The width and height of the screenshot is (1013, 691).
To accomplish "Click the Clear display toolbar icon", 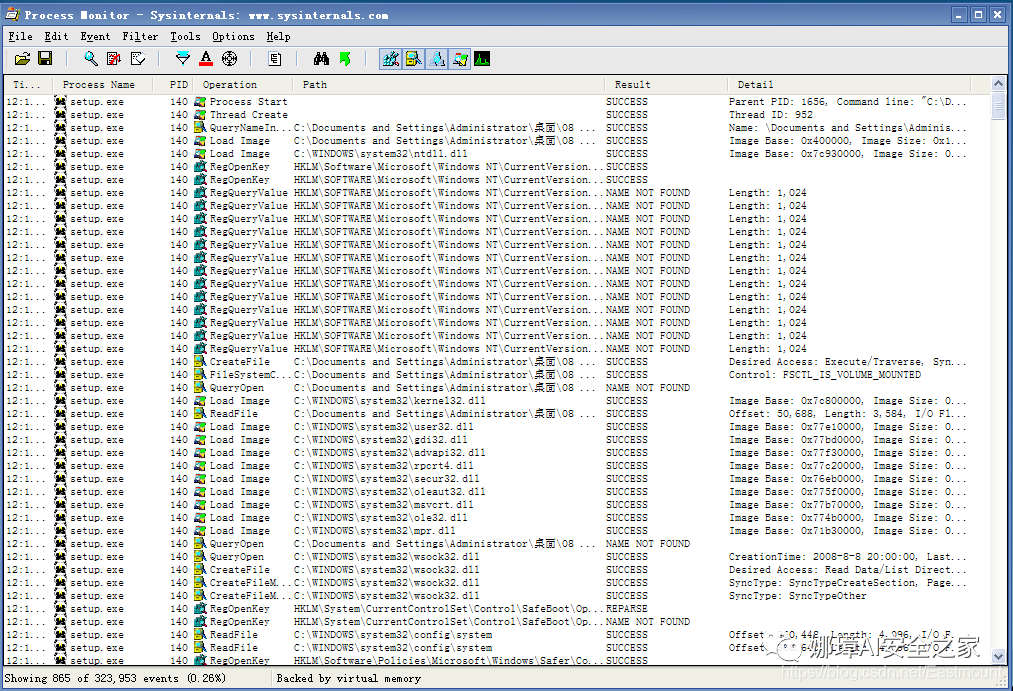I will point(138,59).
